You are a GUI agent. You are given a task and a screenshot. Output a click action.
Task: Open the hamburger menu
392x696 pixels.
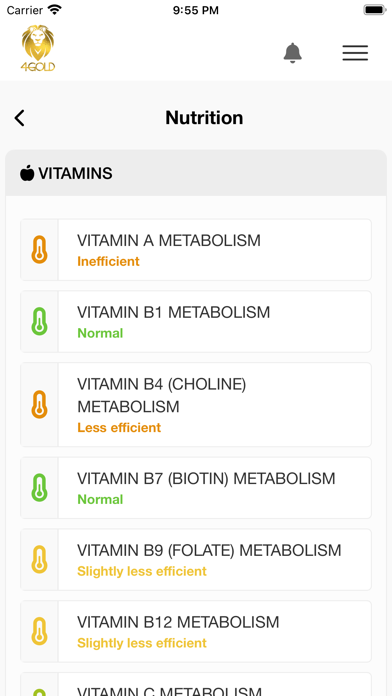point(355,53)
